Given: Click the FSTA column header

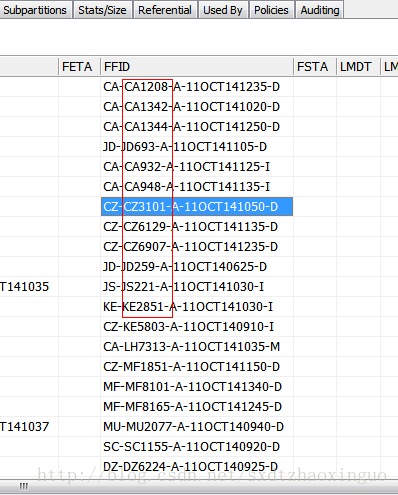Looking at the screenshot, I should [x=315, y=67].
